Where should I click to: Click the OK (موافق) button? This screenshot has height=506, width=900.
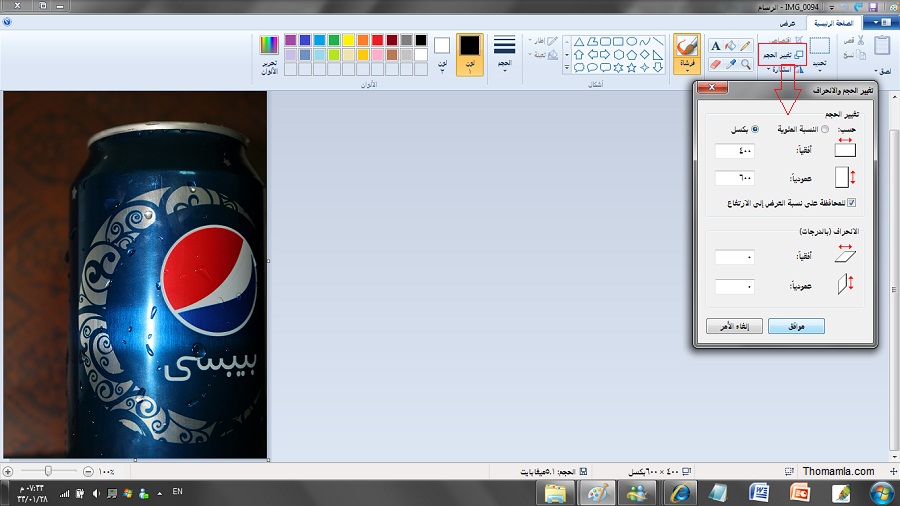tap(796, 326)
